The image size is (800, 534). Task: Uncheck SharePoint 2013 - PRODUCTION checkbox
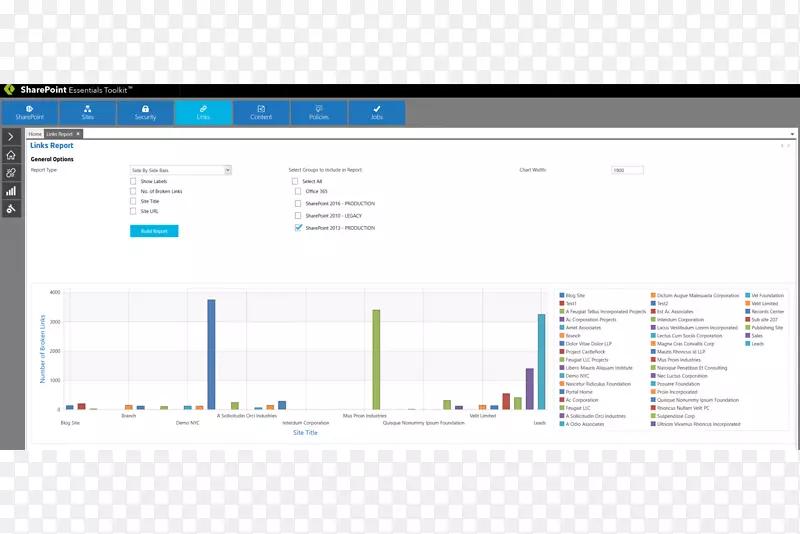pos(298,228)
